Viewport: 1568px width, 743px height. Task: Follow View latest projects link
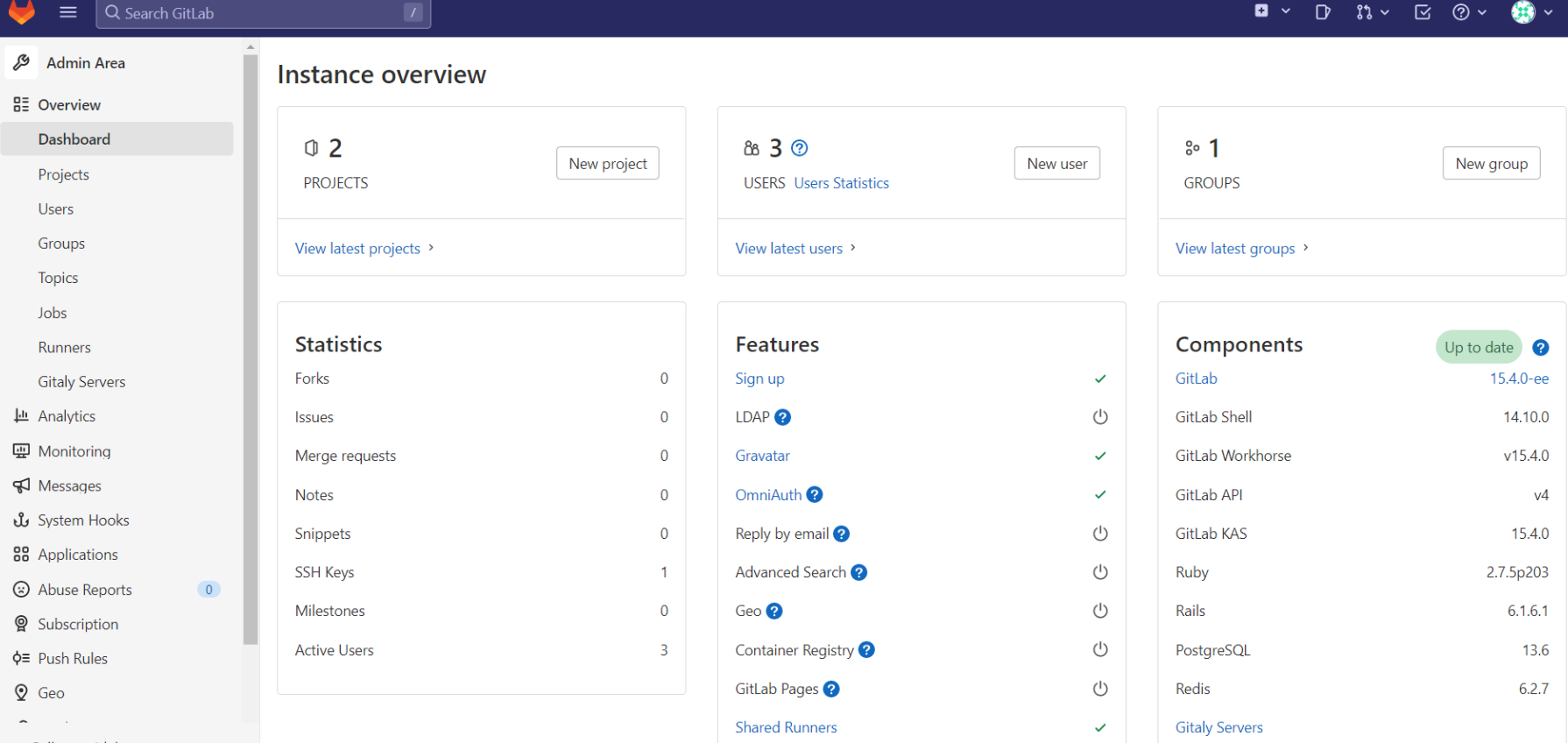coord(364,249)
